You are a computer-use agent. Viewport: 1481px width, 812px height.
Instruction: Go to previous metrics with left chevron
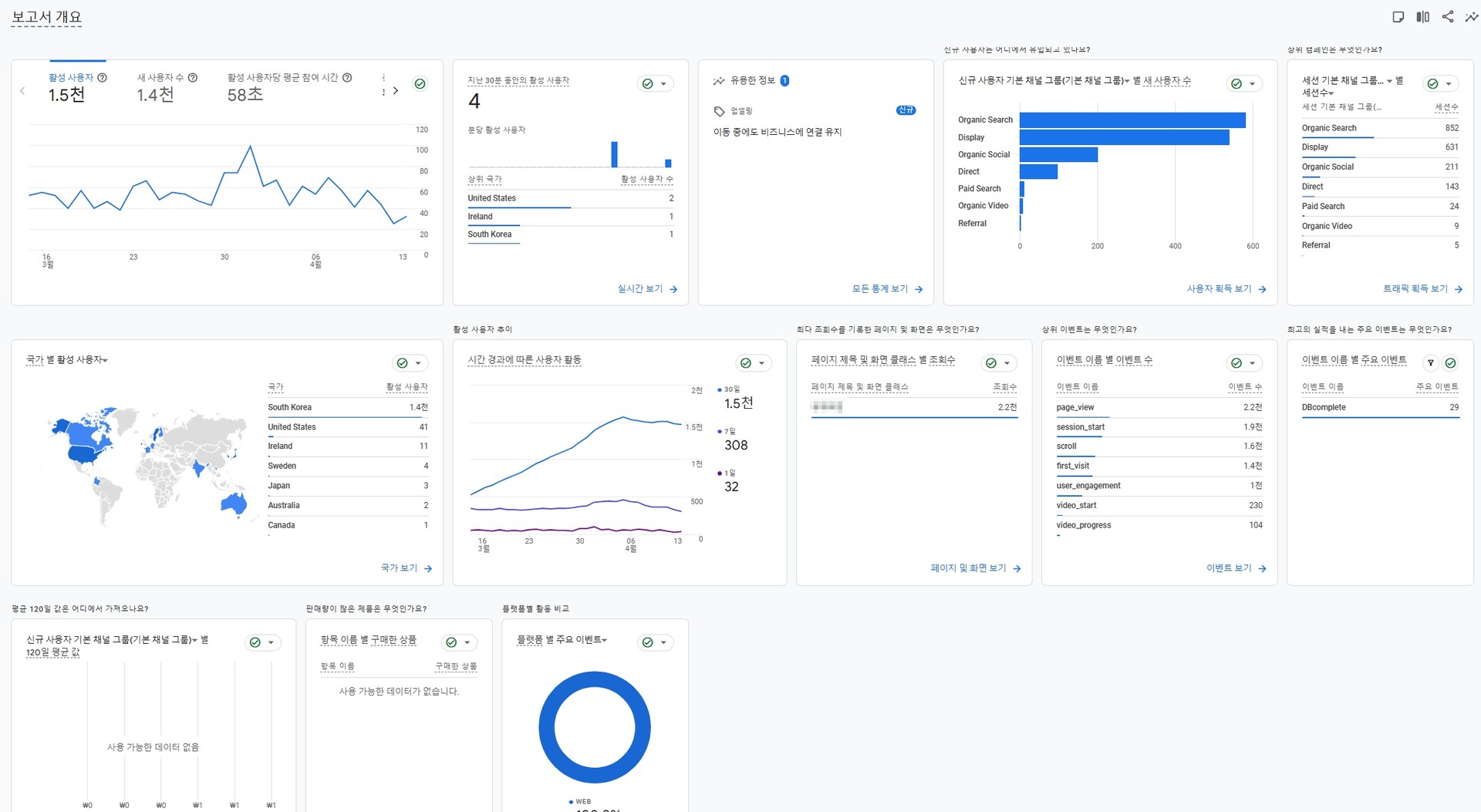(22, 91)
